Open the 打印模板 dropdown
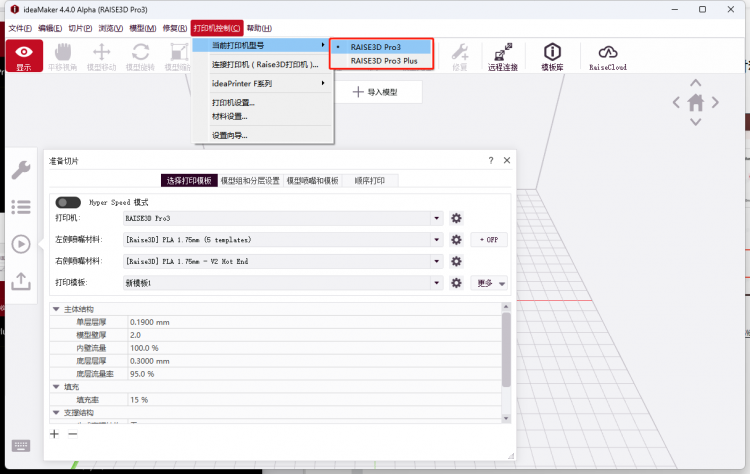This screenshot has width=750, height=474. (437, 283)
